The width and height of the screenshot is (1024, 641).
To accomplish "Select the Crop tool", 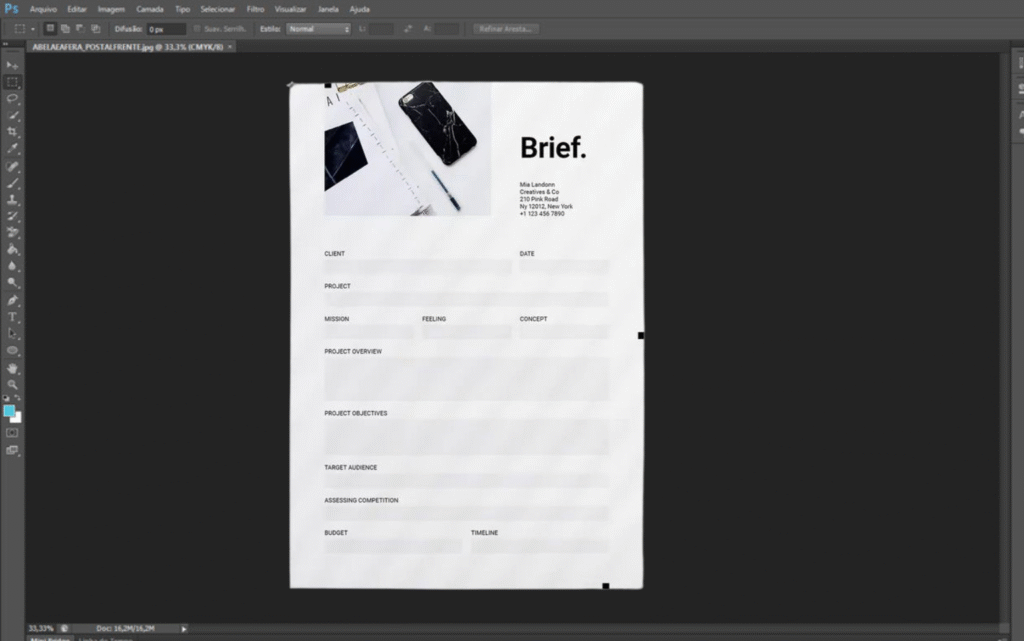I will [13, 132].
